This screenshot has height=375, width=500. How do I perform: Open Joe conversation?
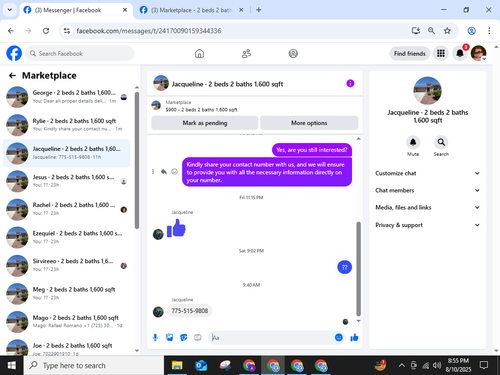pyautogui.click(x=67, y=347)
